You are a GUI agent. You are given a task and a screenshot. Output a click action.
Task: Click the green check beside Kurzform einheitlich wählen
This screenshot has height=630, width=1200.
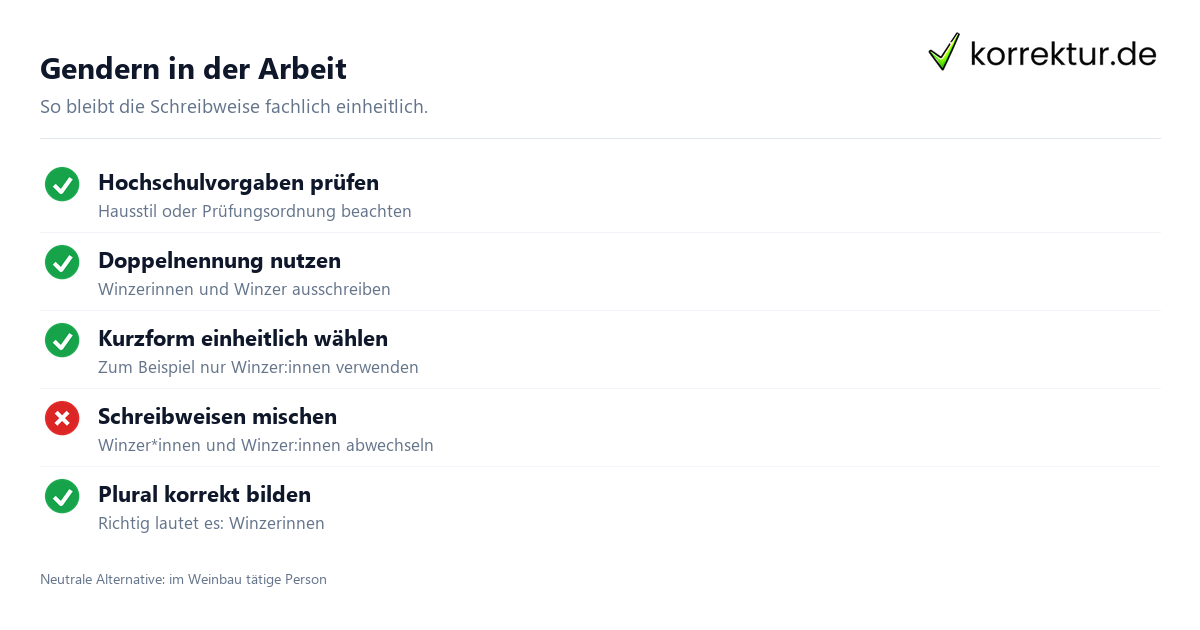click(x=62, y=340)
